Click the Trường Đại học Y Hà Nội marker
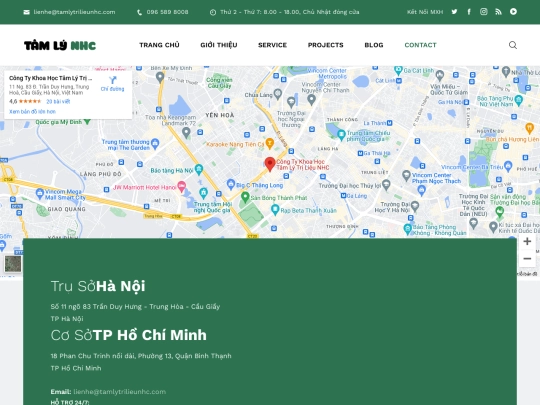This screenshot has height=405, width=540. [x=415, y=206]
